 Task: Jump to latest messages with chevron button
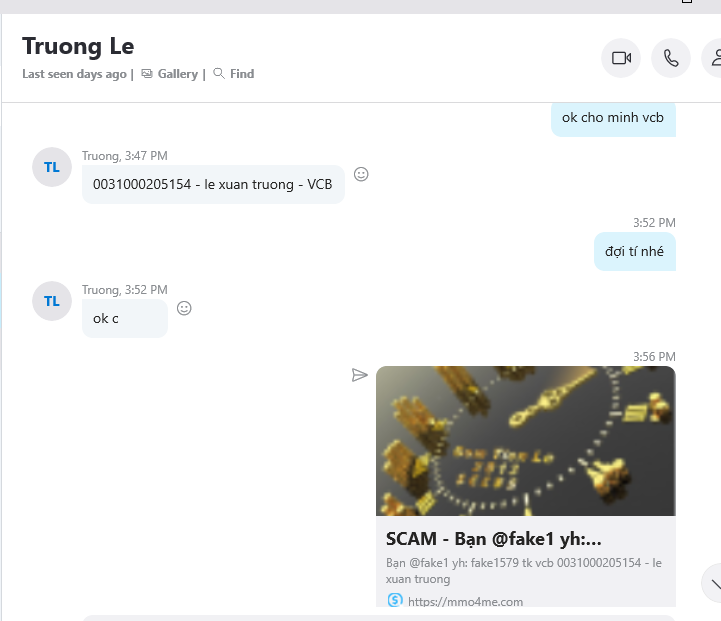point(714,583)
